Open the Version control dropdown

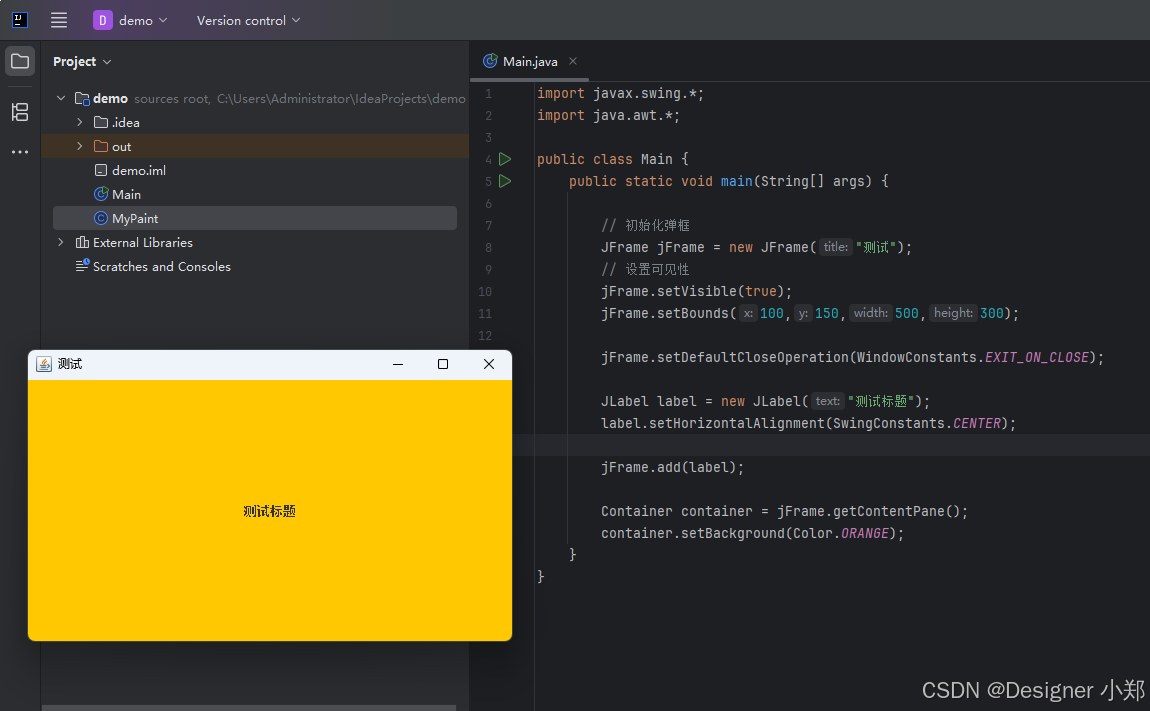click(248, 21)
